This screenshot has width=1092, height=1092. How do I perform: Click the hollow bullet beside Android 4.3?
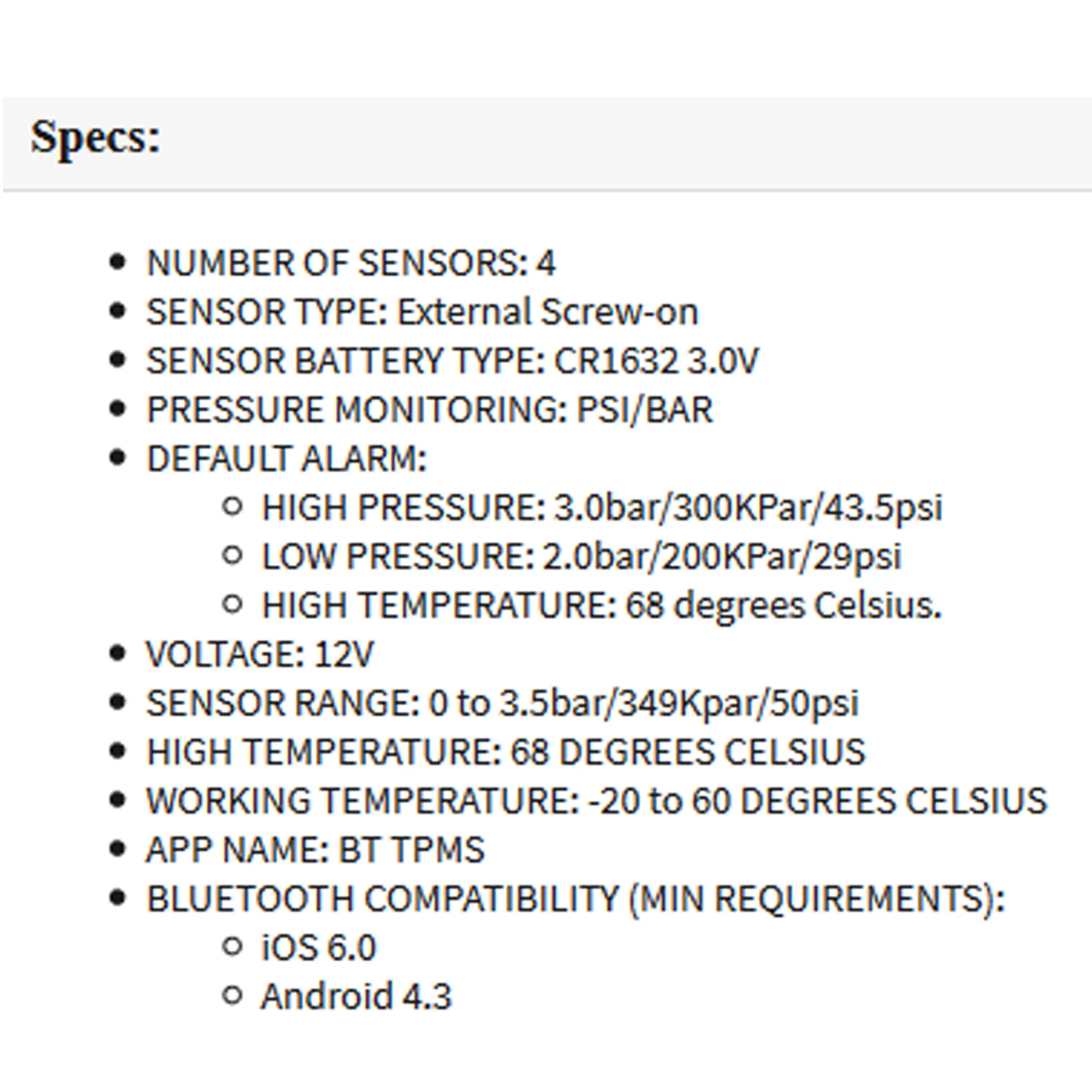tap(233, 996)
